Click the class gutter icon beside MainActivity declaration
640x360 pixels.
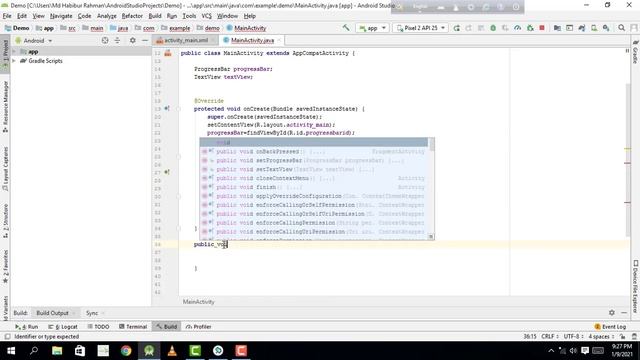pyautogui.click(x=168, y=53)
